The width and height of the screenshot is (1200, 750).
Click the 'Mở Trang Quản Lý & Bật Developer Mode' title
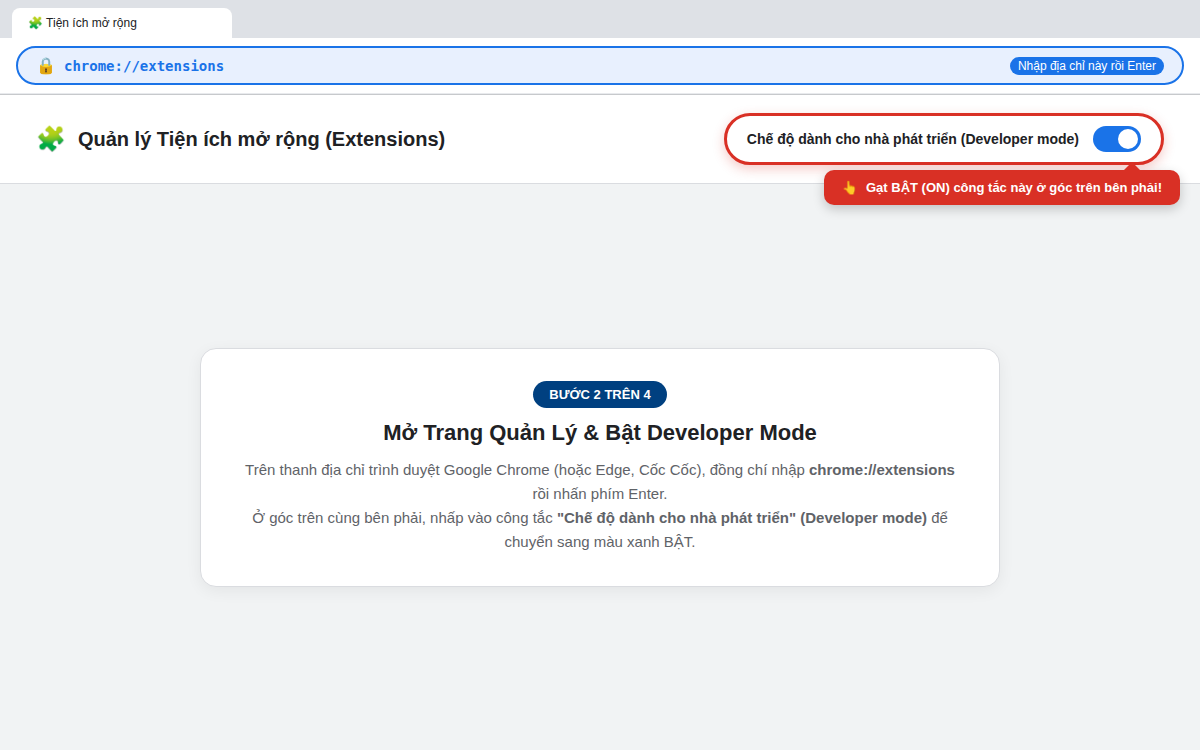point(600,433)
